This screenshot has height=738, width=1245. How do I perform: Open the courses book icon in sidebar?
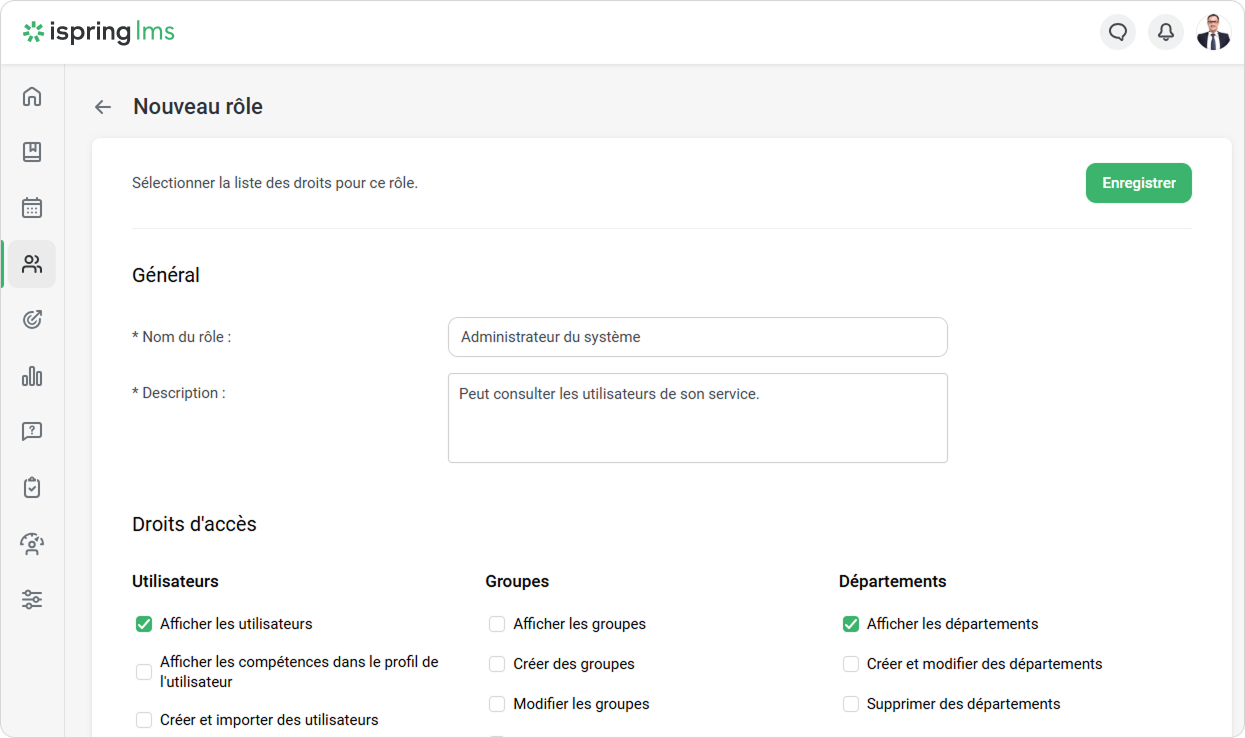[x=32, y=152]
